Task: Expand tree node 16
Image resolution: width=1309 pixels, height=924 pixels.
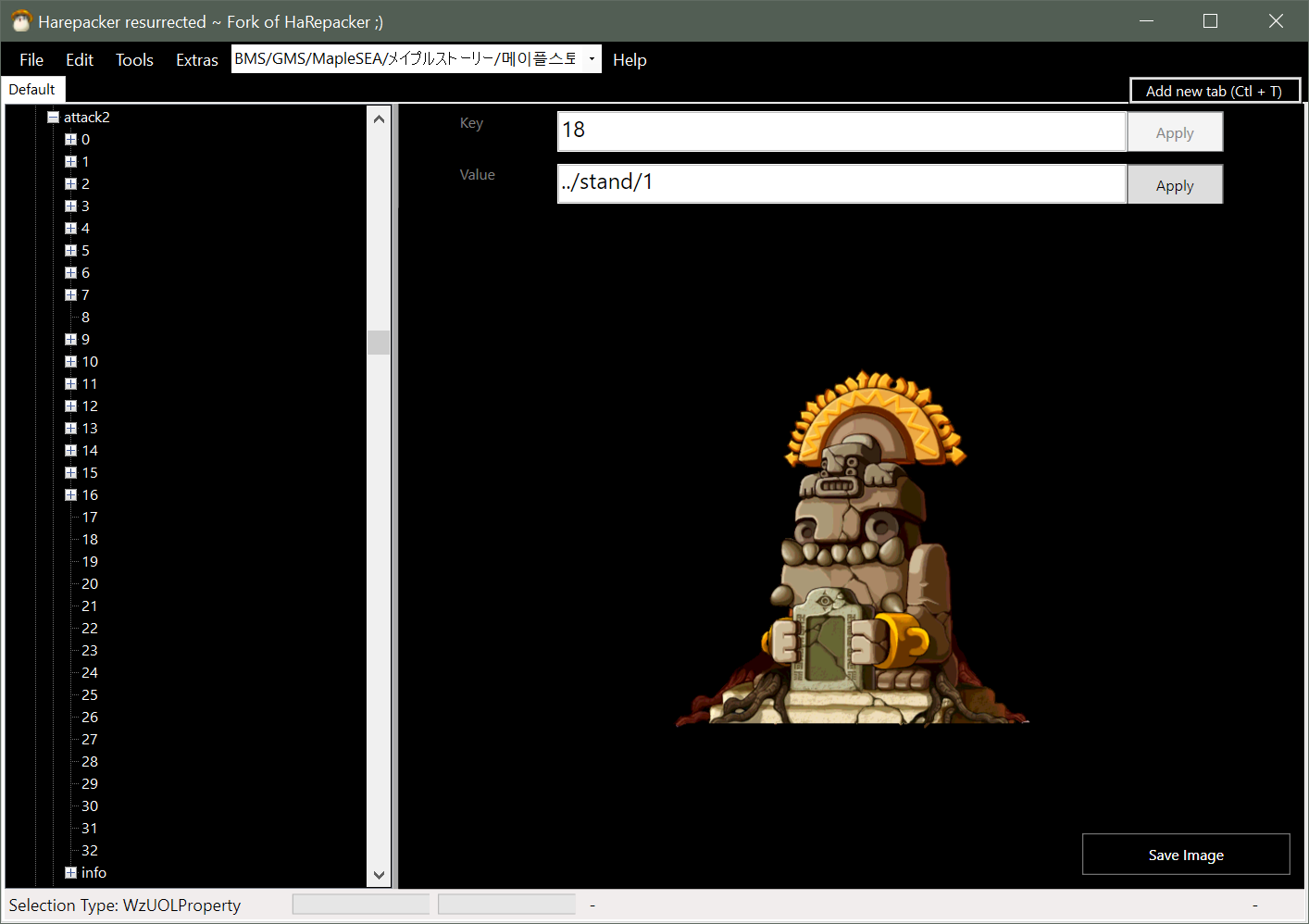Action: tap(70, 494)
